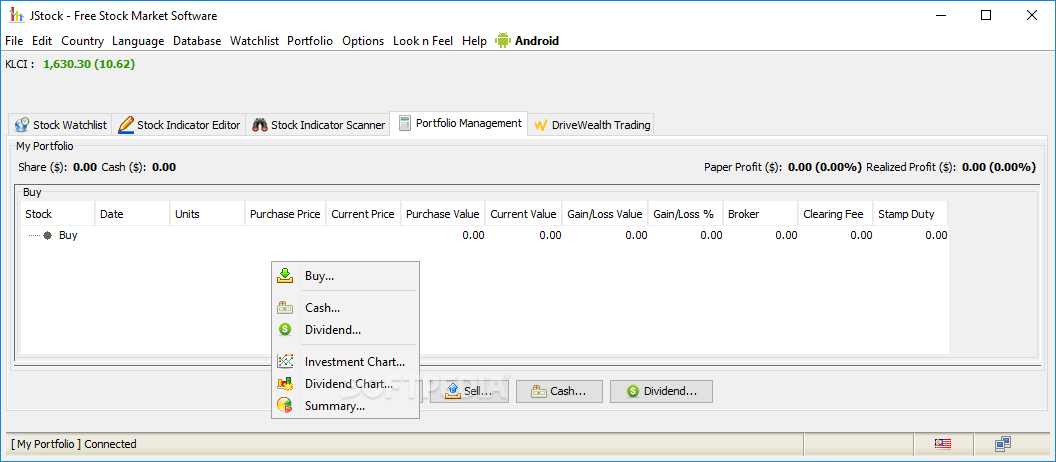
Task: Open the Edit menu
Action: 42,41
